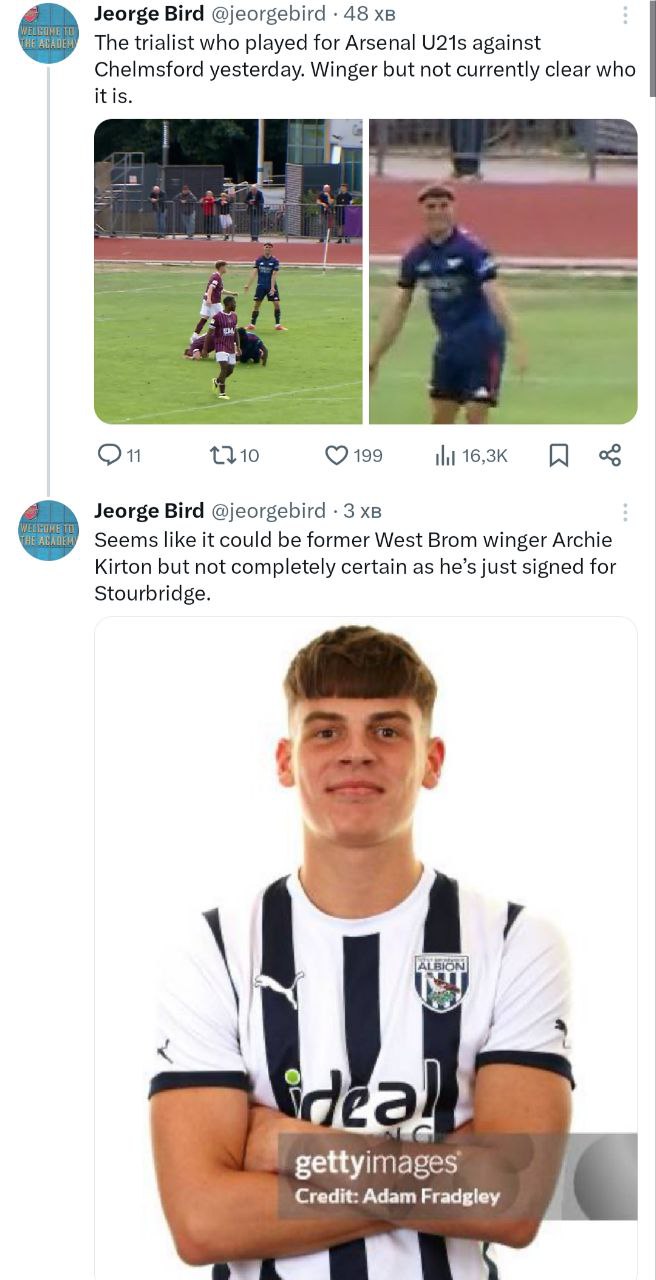This screenshot has height=1280, width=656.
Task: Open the right close-up trialist photo
Action: pos(503,271)
